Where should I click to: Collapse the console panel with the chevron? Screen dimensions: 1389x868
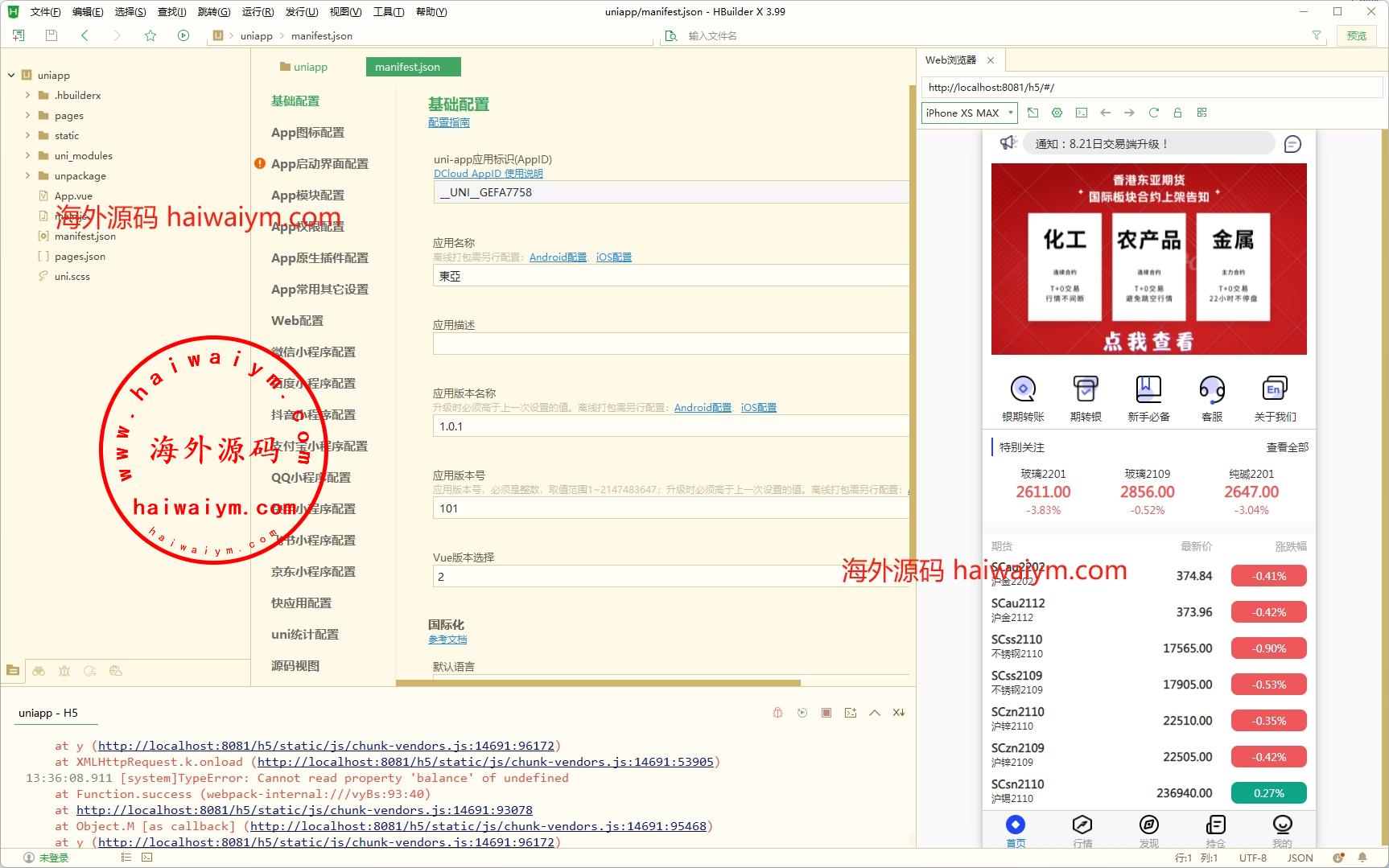click(x=875, y=713)
